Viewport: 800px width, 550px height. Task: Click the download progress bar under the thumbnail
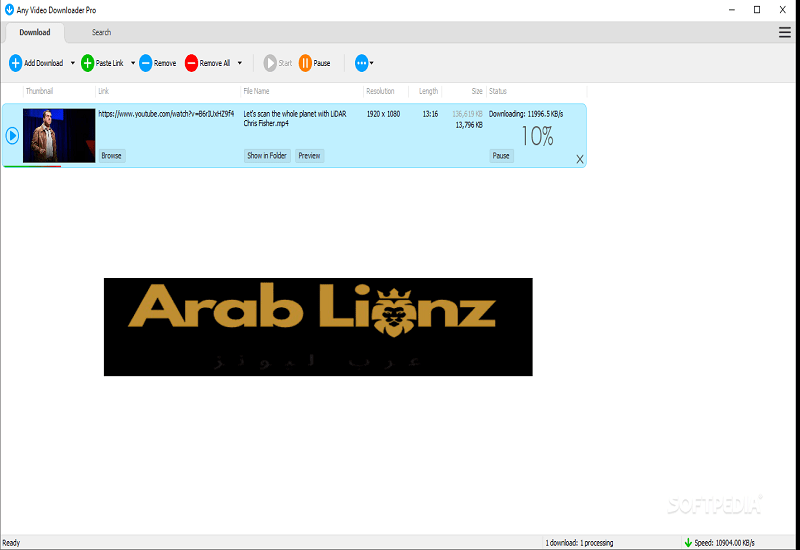click(32, 166)
